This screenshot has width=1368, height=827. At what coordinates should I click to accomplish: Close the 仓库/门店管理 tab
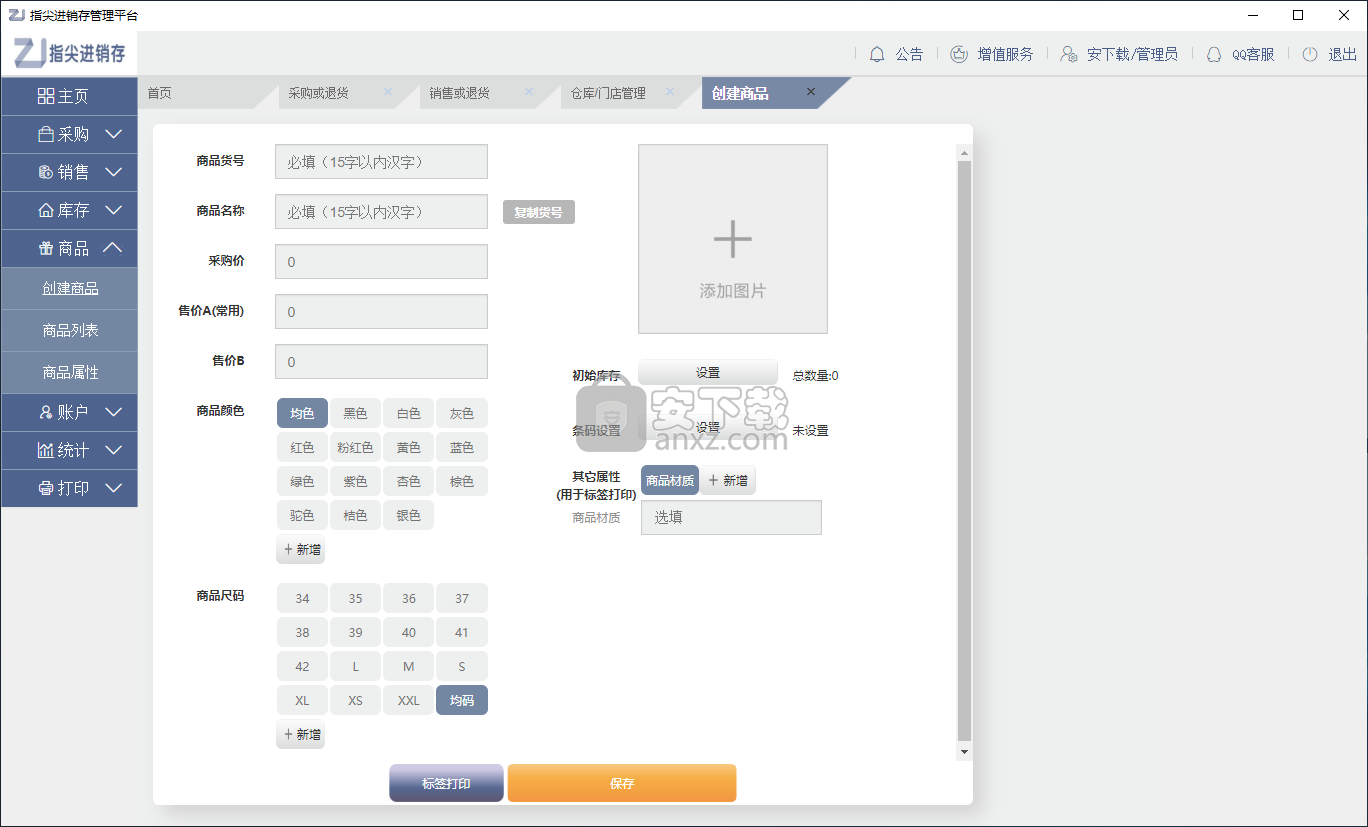[670, 92]
